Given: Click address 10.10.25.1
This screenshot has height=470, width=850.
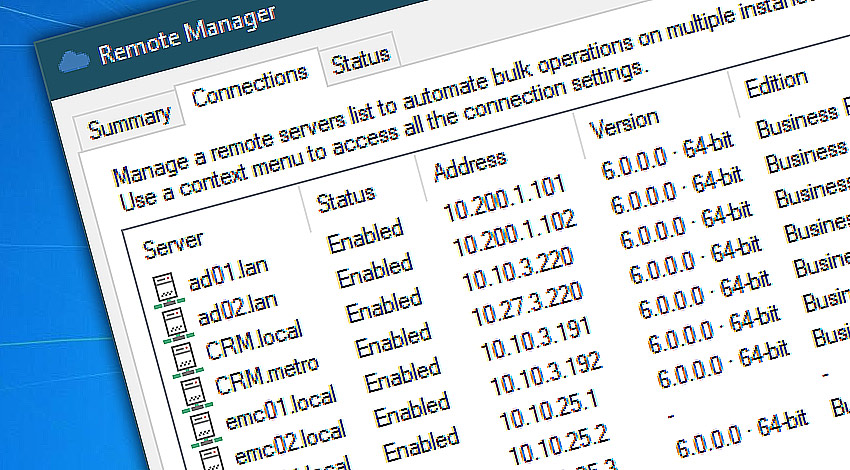Looking at the screenshot, I should click(x=549, y=410).
